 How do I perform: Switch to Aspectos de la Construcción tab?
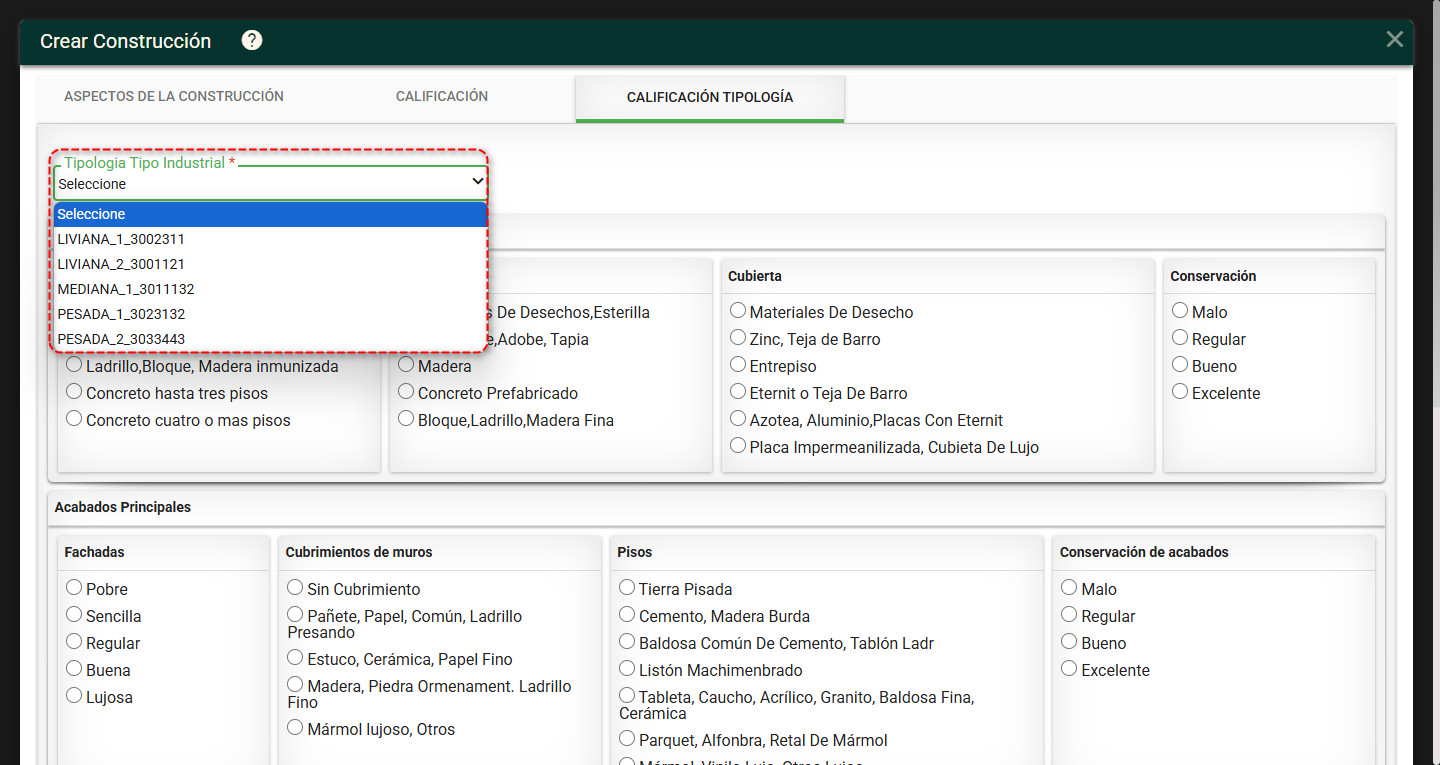point(174,97)
